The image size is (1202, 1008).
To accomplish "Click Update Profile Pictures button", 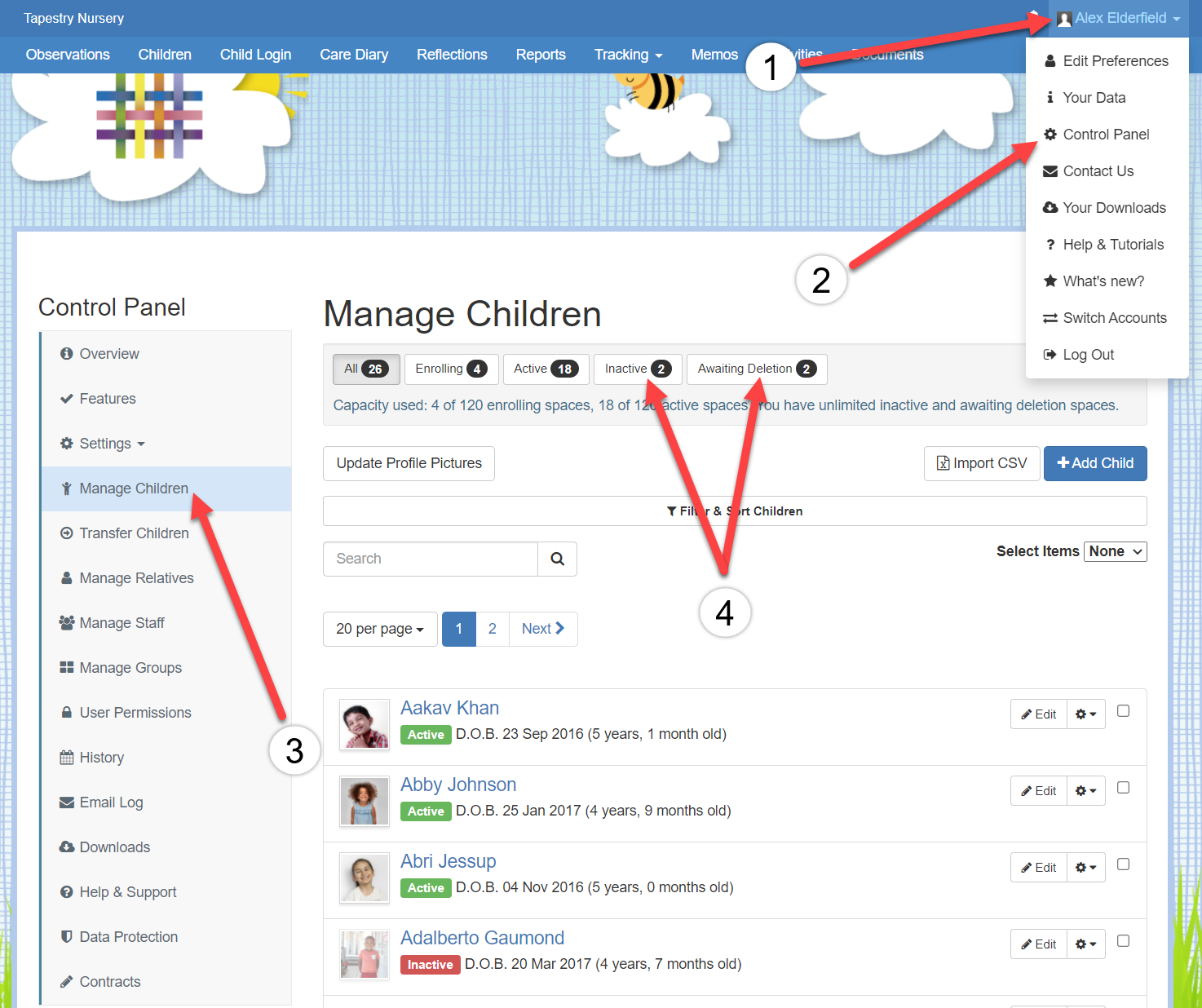I will pos(409,463).
